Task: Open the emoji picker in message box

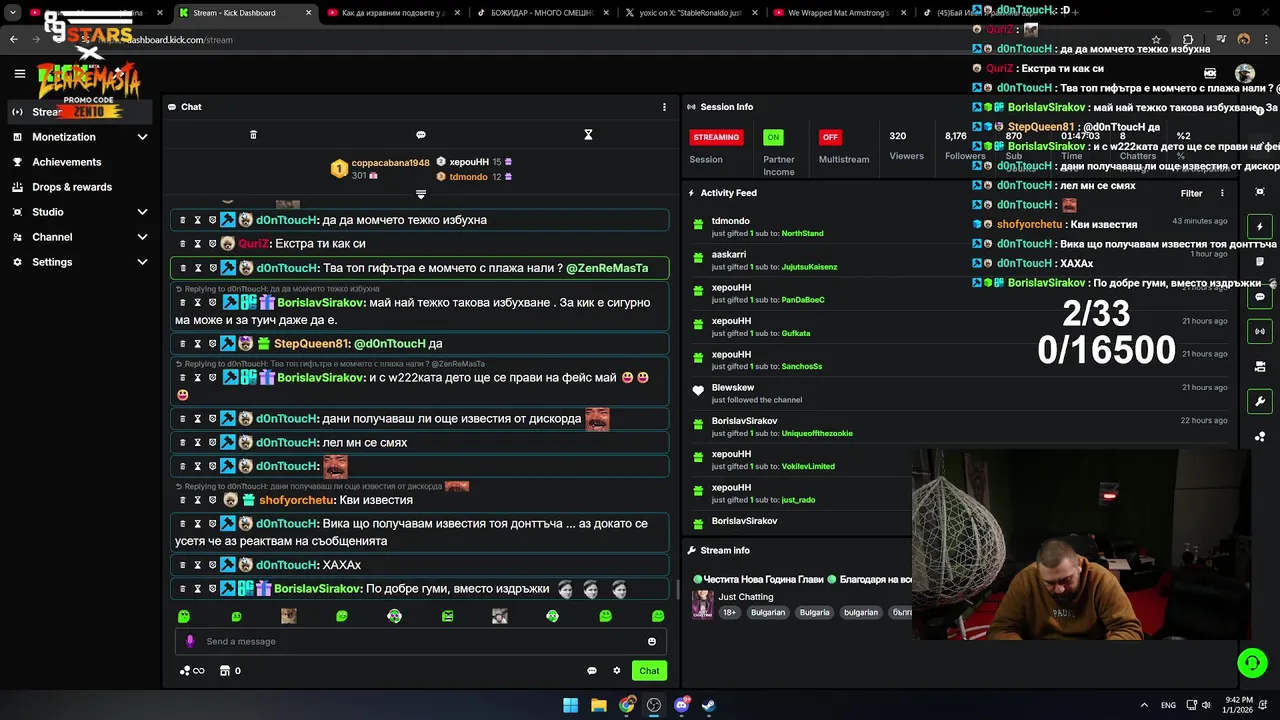Action: 652,642
